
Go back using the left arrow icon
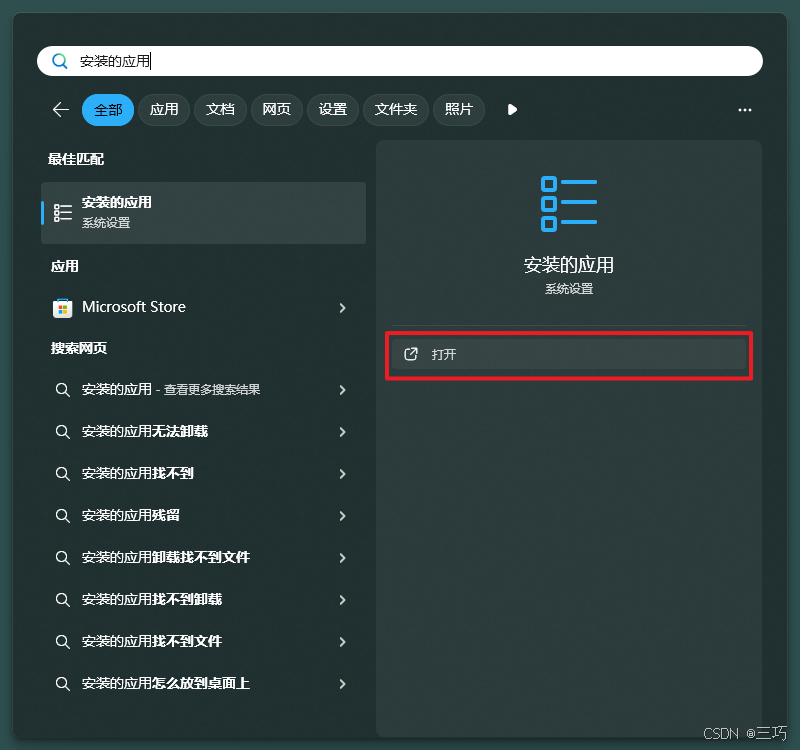point(61,110)
